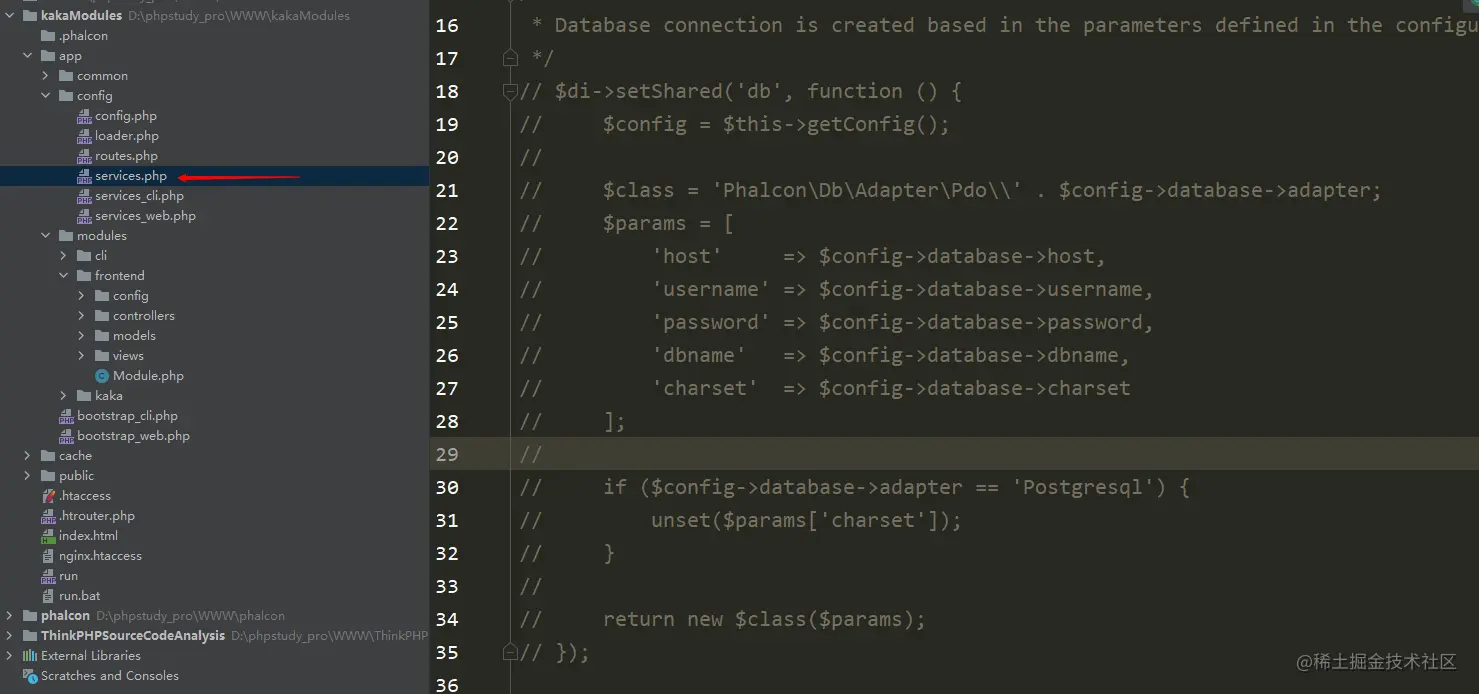Click the nginx.htaccess file icon
The image size is (1479, 694).
[x=48, y=556]
